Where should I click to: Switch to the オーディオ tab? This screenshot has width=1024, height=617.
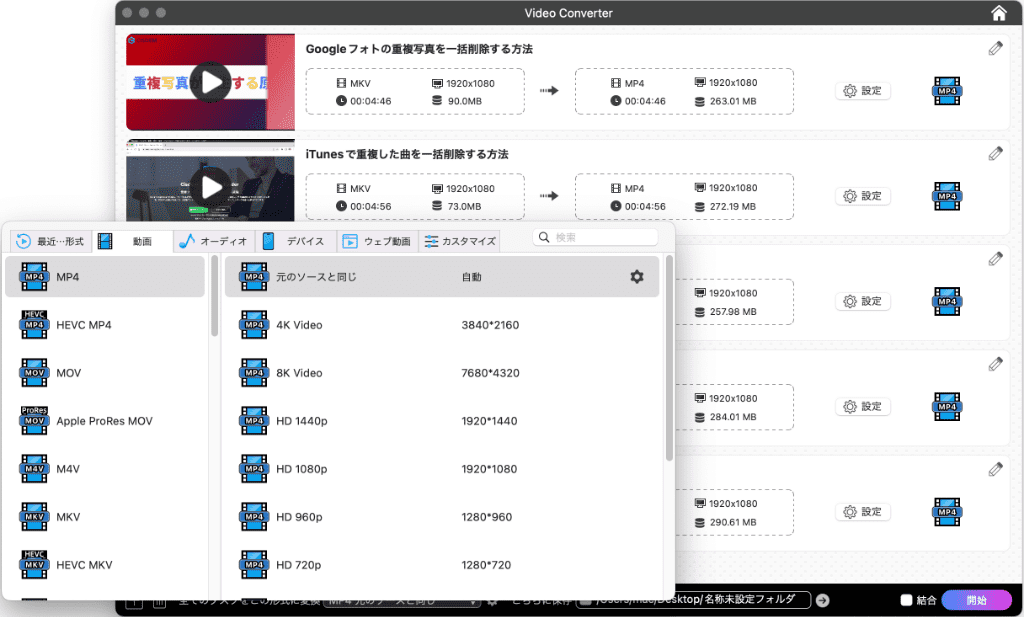[x=213, y=241]
